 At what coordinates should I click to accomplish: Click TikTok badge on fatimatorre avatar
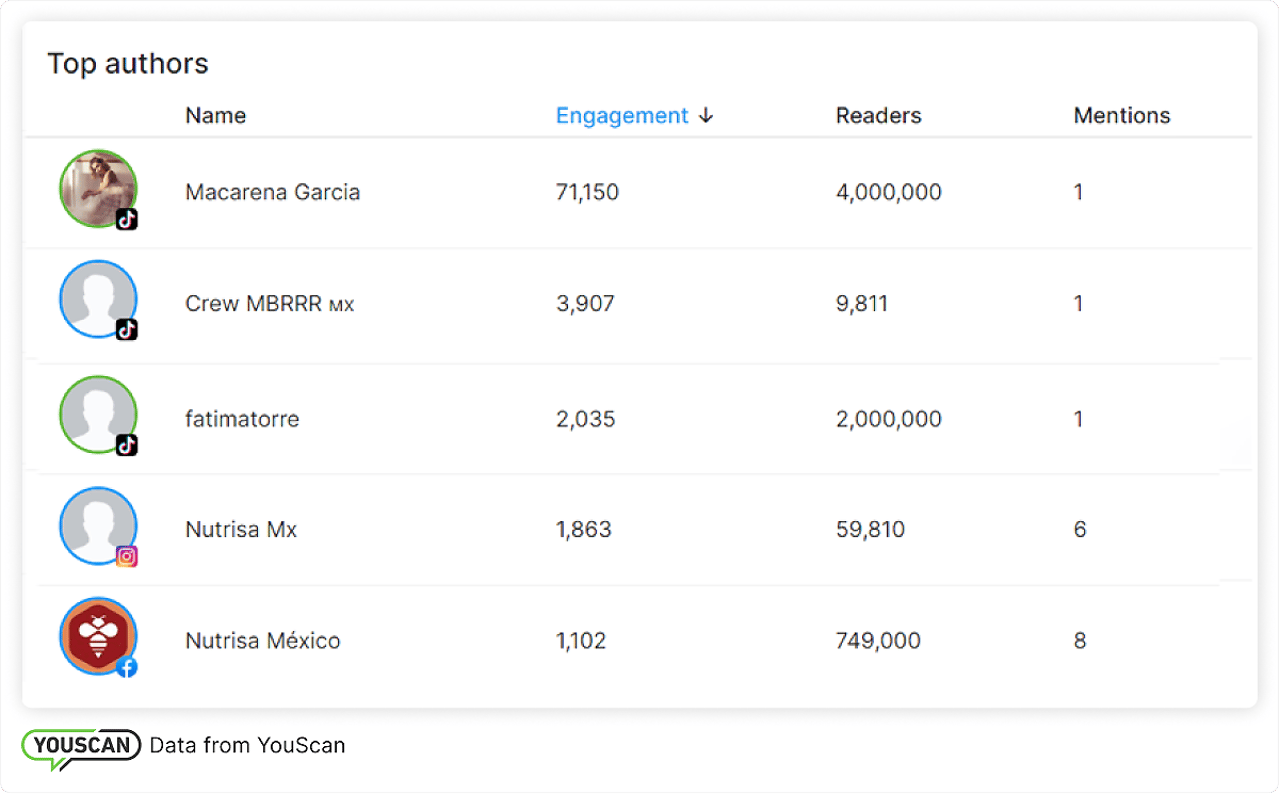coord(126,445)
